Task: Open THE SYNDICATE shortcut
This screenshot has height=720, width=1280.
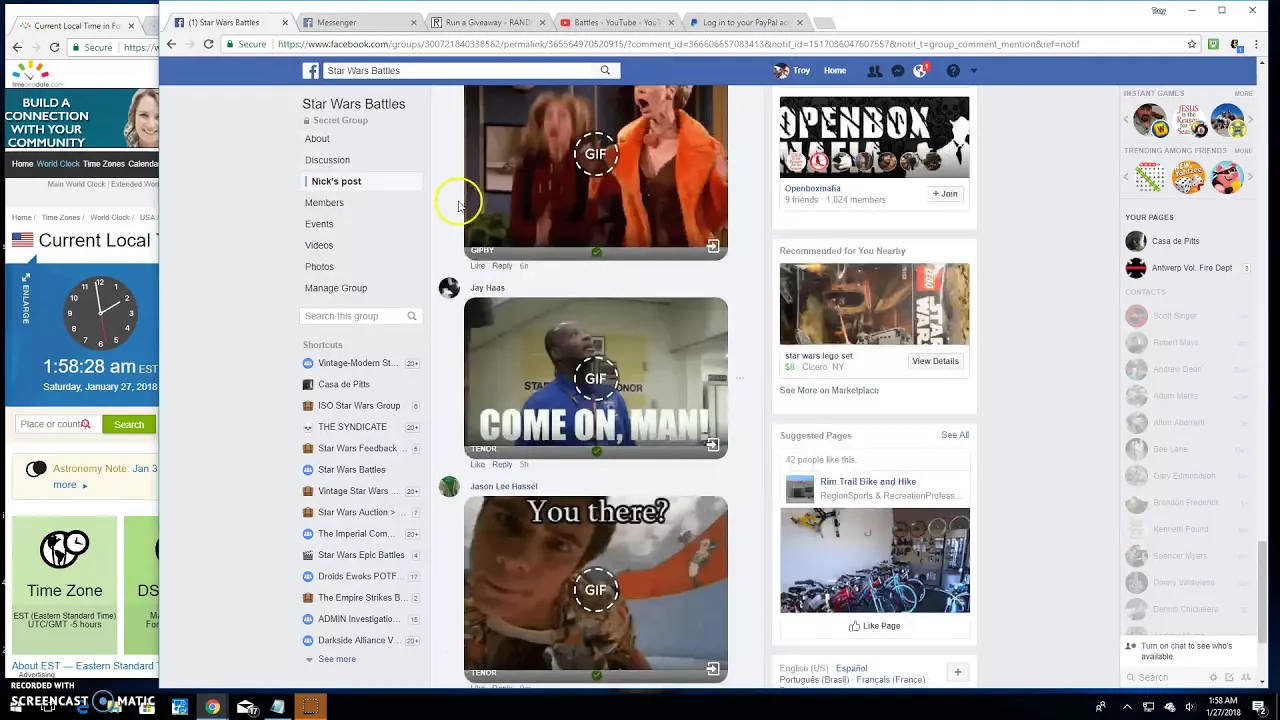Action: [352, 427]
